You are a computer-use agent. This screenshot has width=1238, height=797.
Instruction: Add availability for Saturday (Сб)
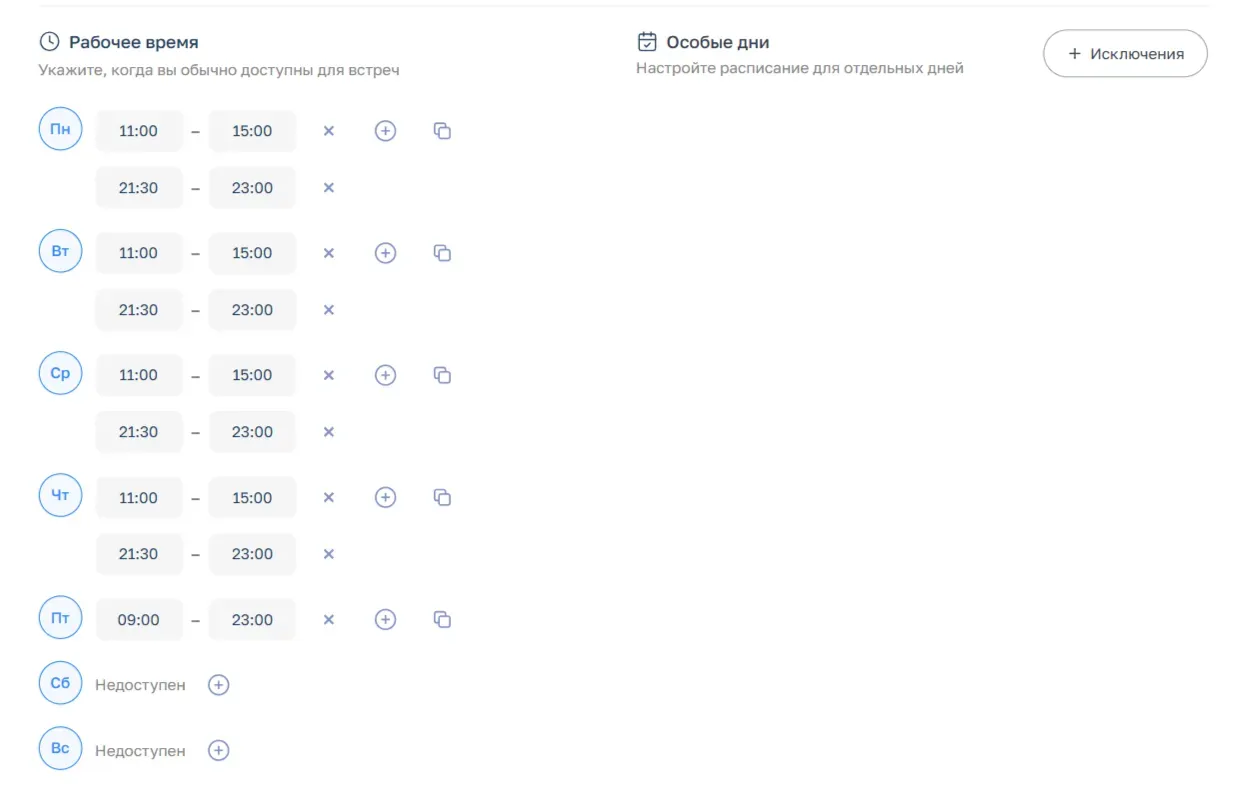218,685
